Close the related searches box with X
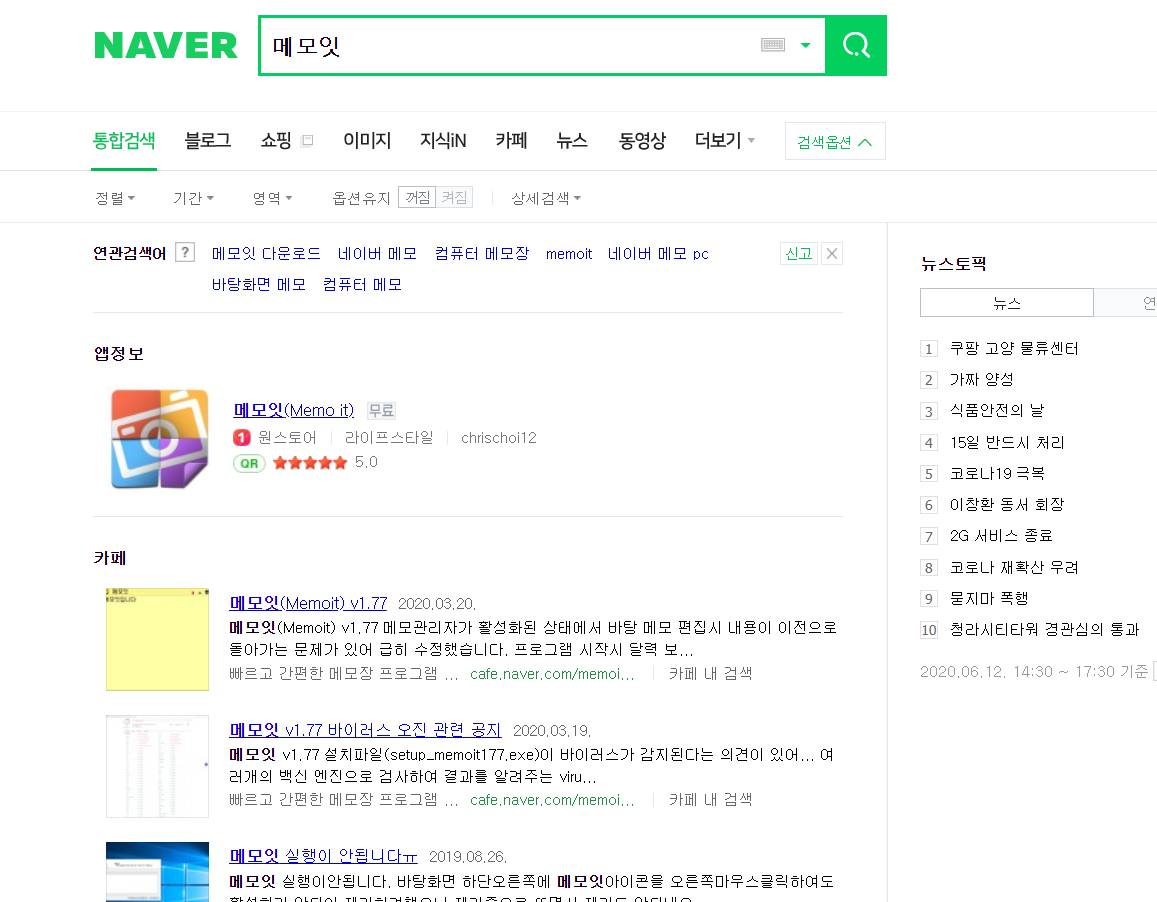This screenshot has height=902, width=1157. 832,253
